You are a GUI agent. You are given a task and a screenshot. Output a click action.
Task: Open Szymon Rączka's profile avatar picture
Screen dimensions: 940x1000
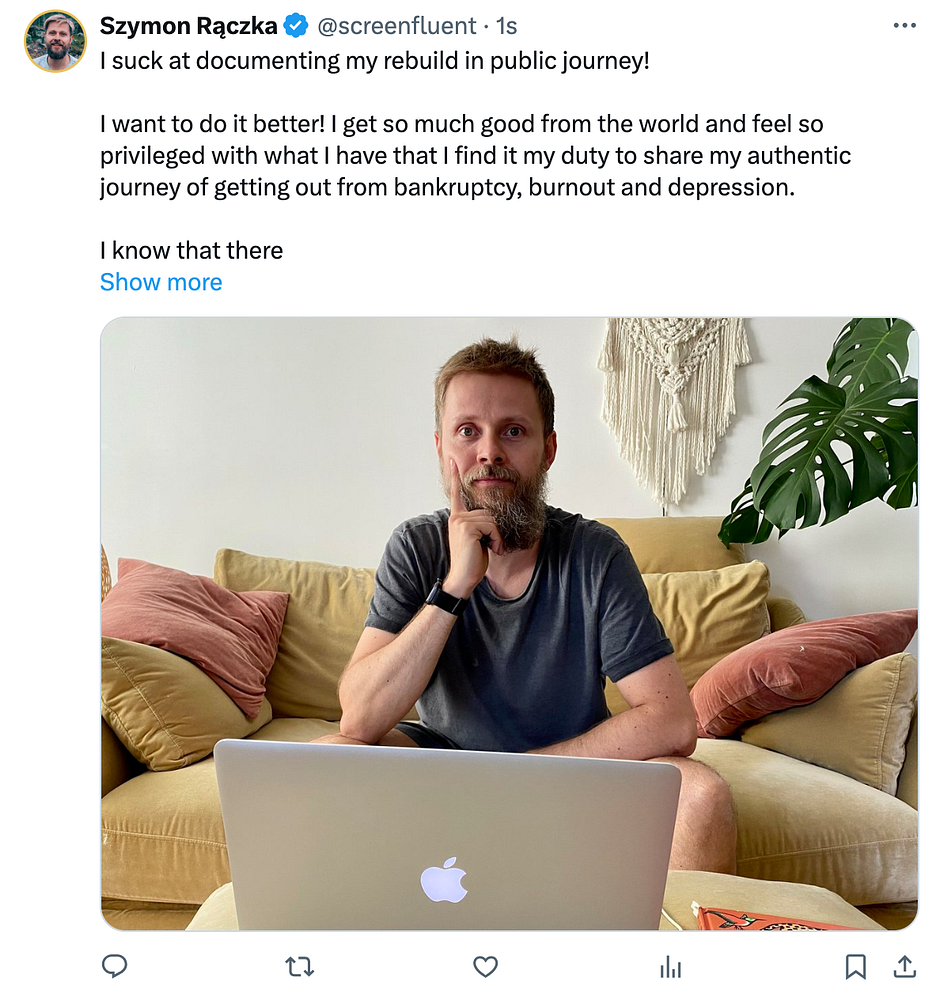55,41
